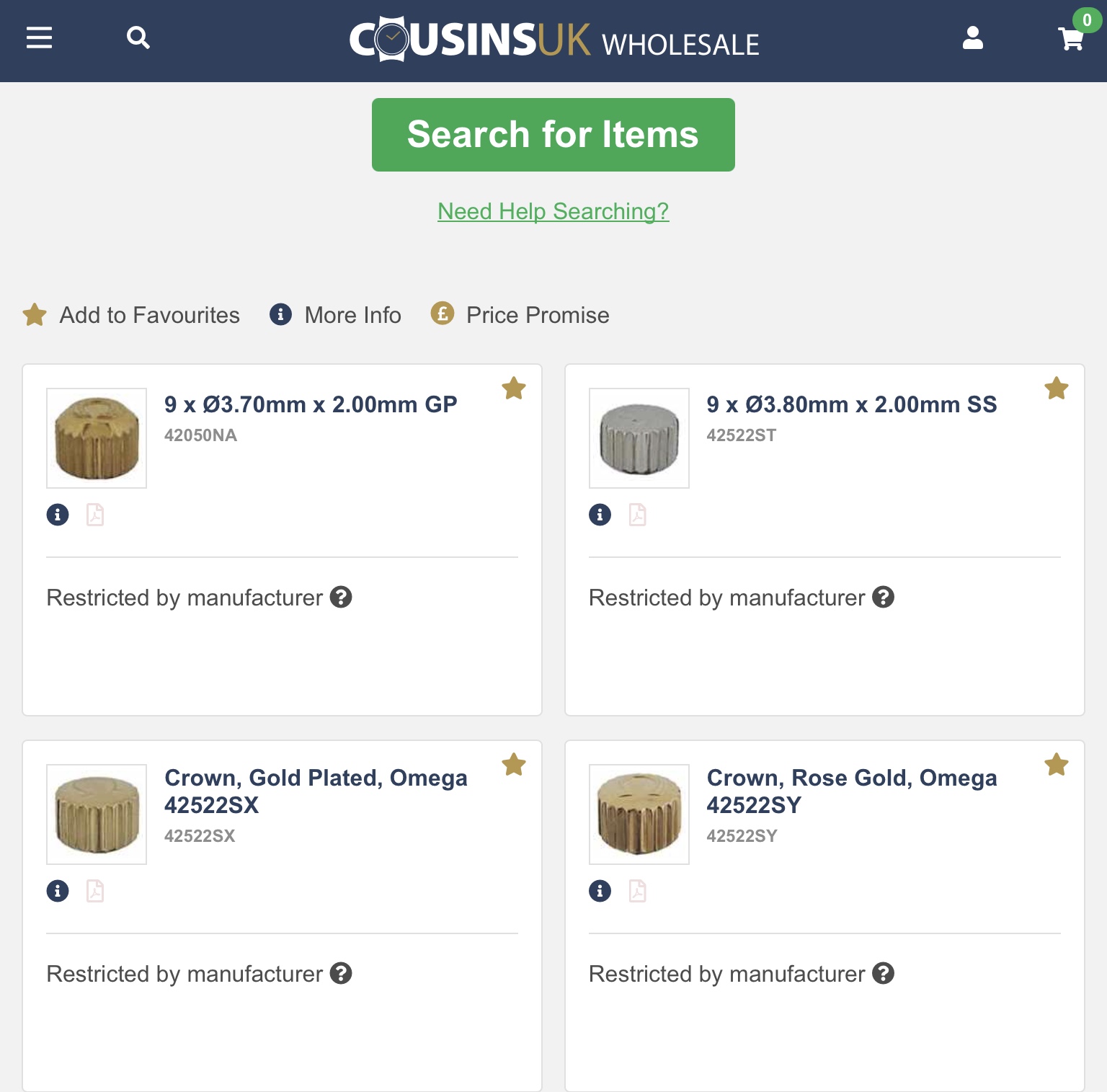Toggle favourite star for 9 x Ø3.70mm GP
Image resolution: width=1107 pixels, height=1092 pixels.
[514, 389]
